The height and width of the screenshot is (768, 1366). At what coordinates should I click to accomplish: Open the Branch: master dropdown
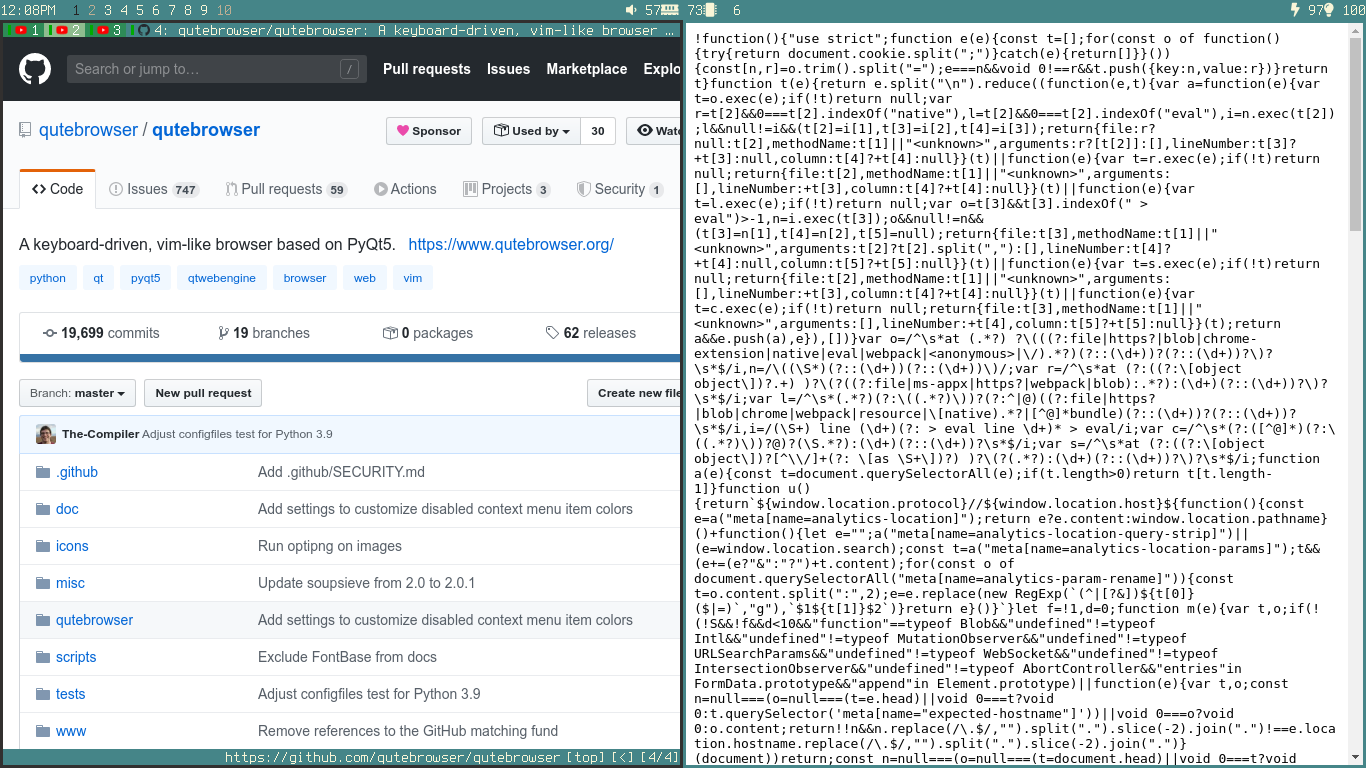pyautogui.click(x=78, y=393)
